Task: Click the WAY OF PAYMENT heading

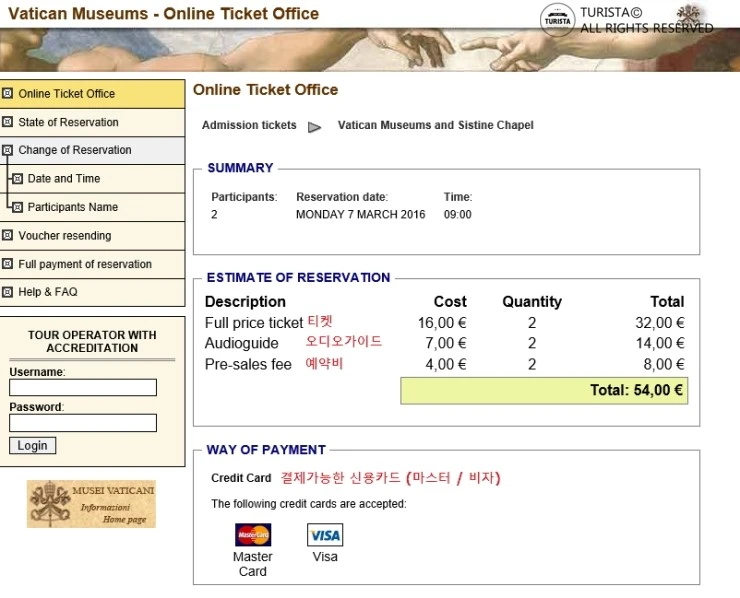Action: [266, 450]
